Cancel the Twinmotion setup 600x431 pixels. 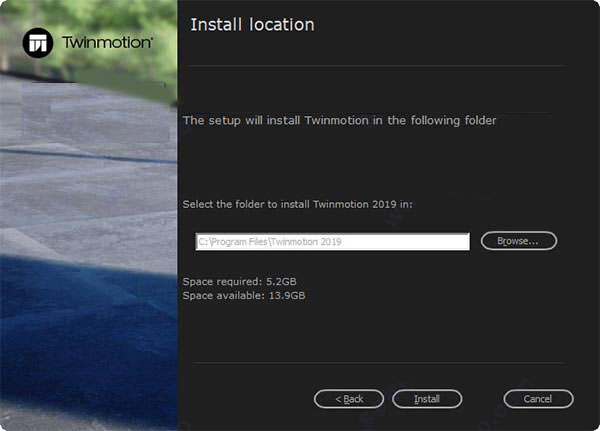[538, 399]
